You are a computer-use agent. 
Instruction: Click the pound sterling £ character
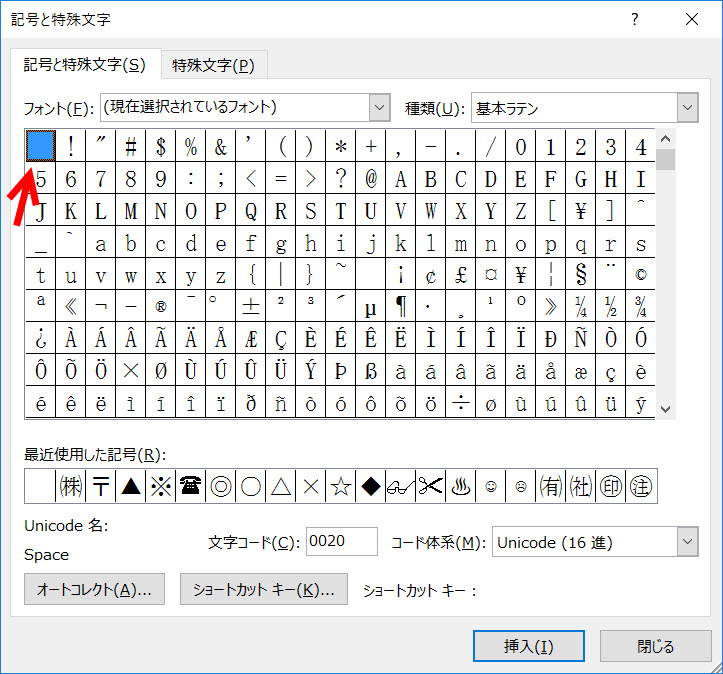460,275
